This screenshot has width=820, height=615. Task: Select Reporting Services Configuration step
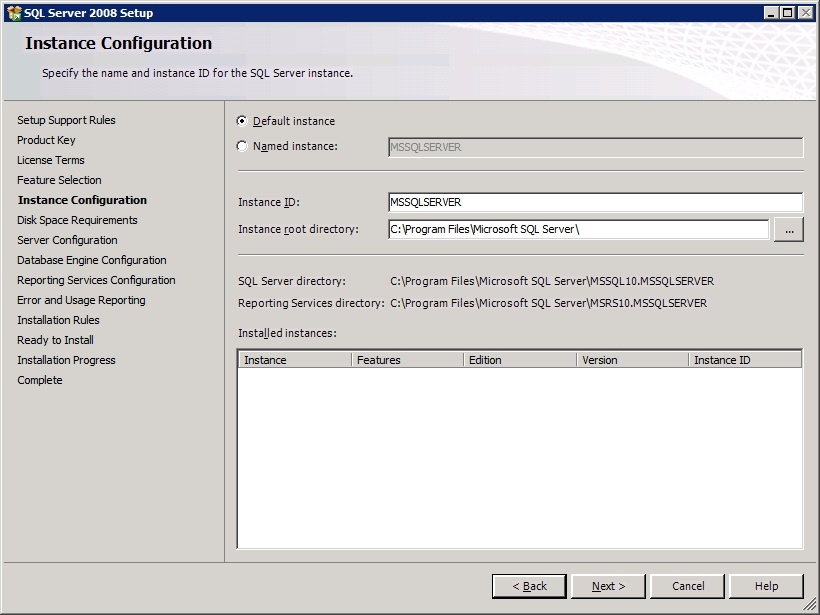click(x=96, y=280)
